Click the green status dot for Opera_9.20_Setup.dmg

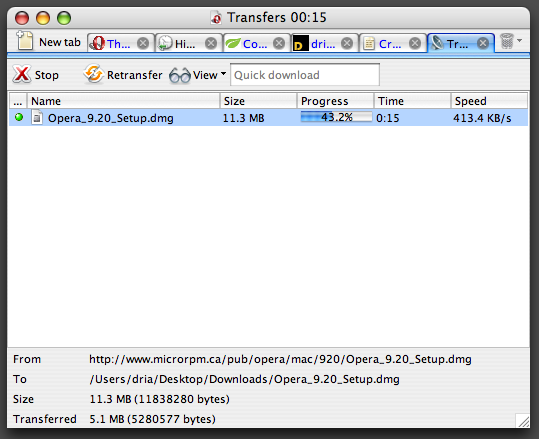coord(19,118)
